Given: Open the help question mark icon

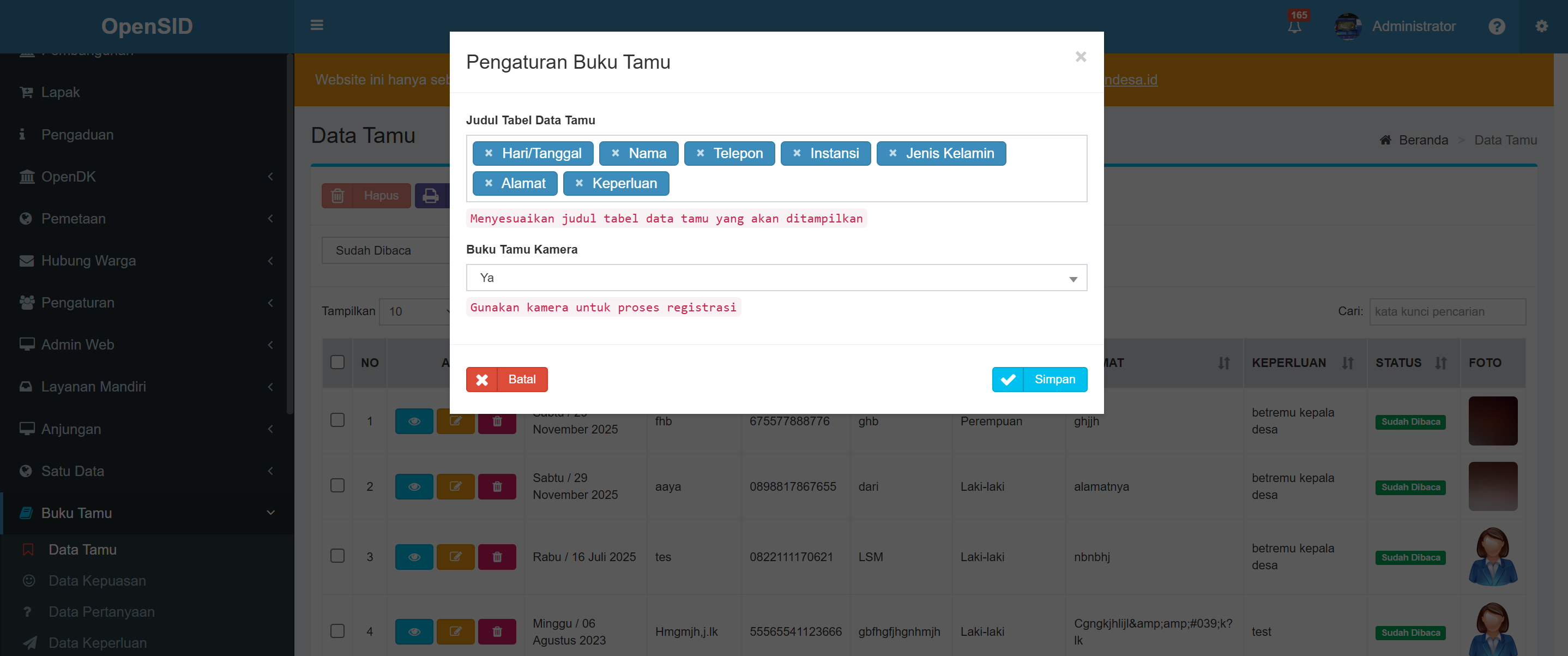Looking at the screenshot, I should tap(1497, 26).
